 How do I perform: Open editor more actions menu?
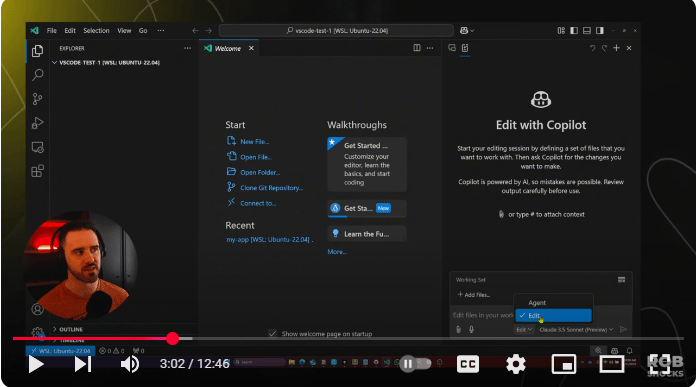click(430, 48)
